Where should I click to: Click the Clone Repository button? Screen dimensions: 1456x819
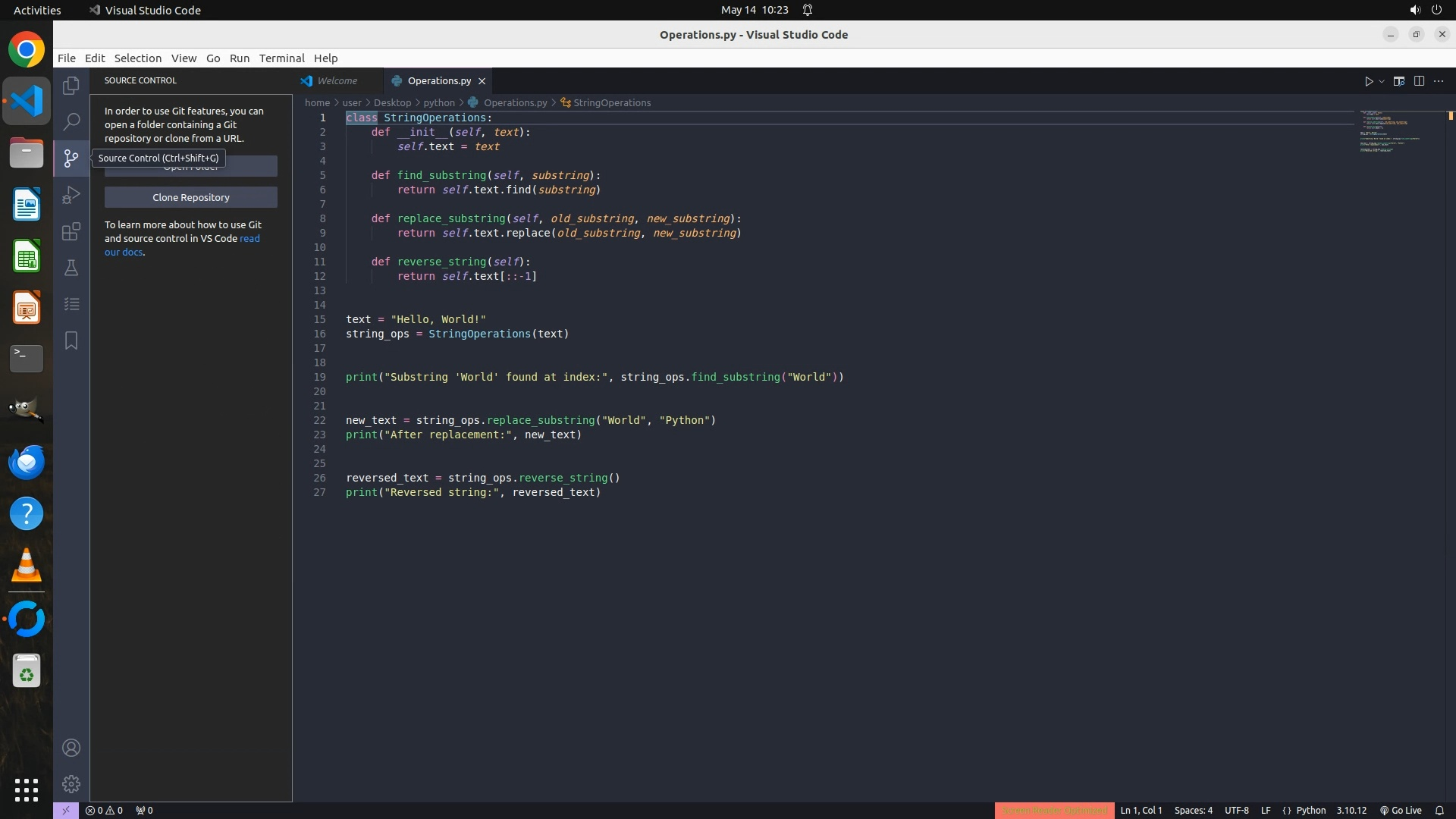click(191, 197)
